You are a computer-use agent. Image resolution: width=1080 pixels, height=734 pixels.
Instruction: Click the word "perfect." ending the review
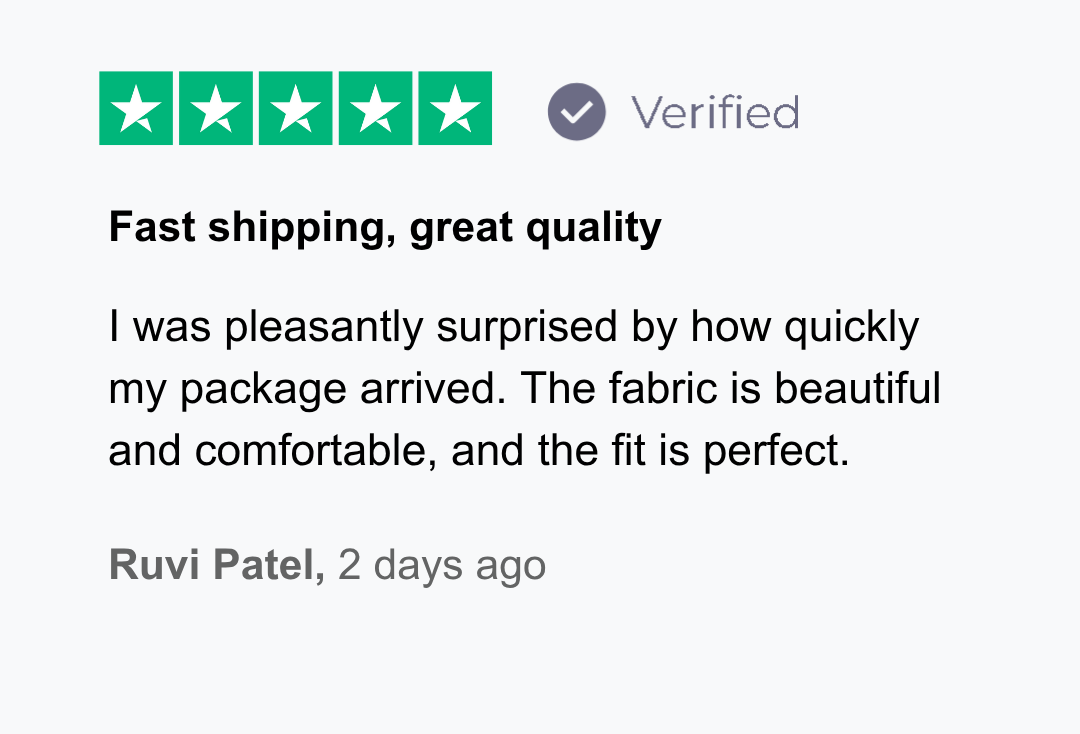(776, 451)
